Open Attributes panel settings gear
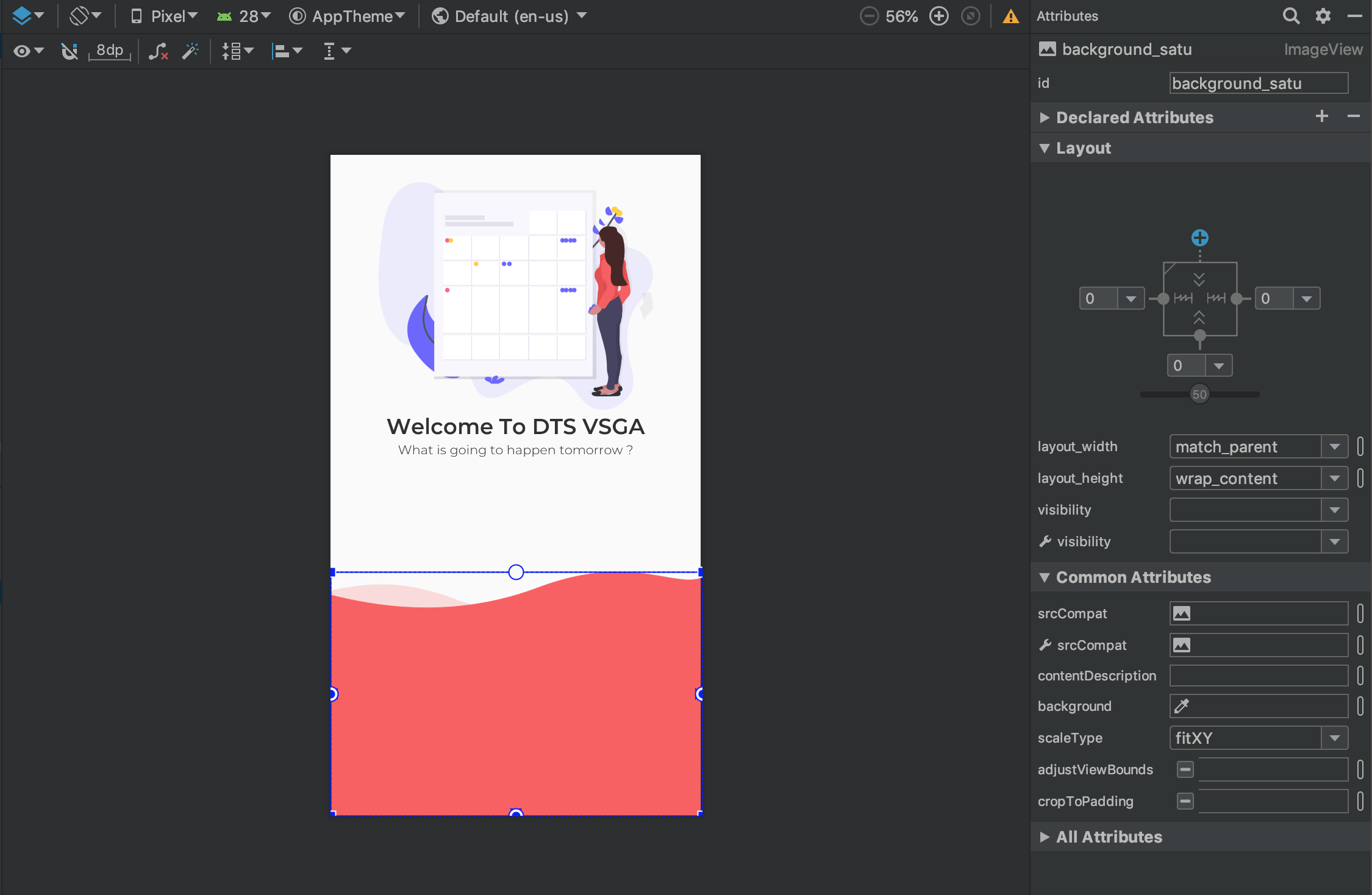Image resolution: width=1372 pixels, height=895 pixels. point(1323,16)
